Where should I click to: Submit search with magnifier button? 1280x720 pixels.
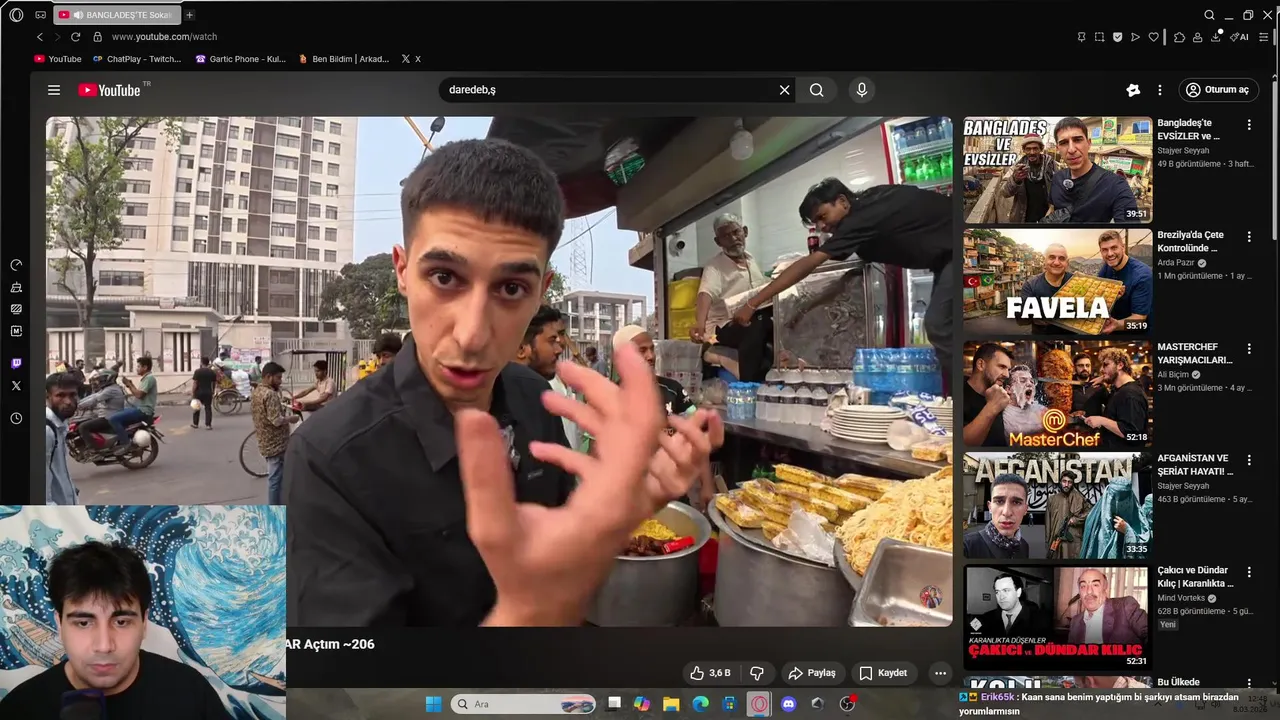pyautogui.click(x=817, y=90)
